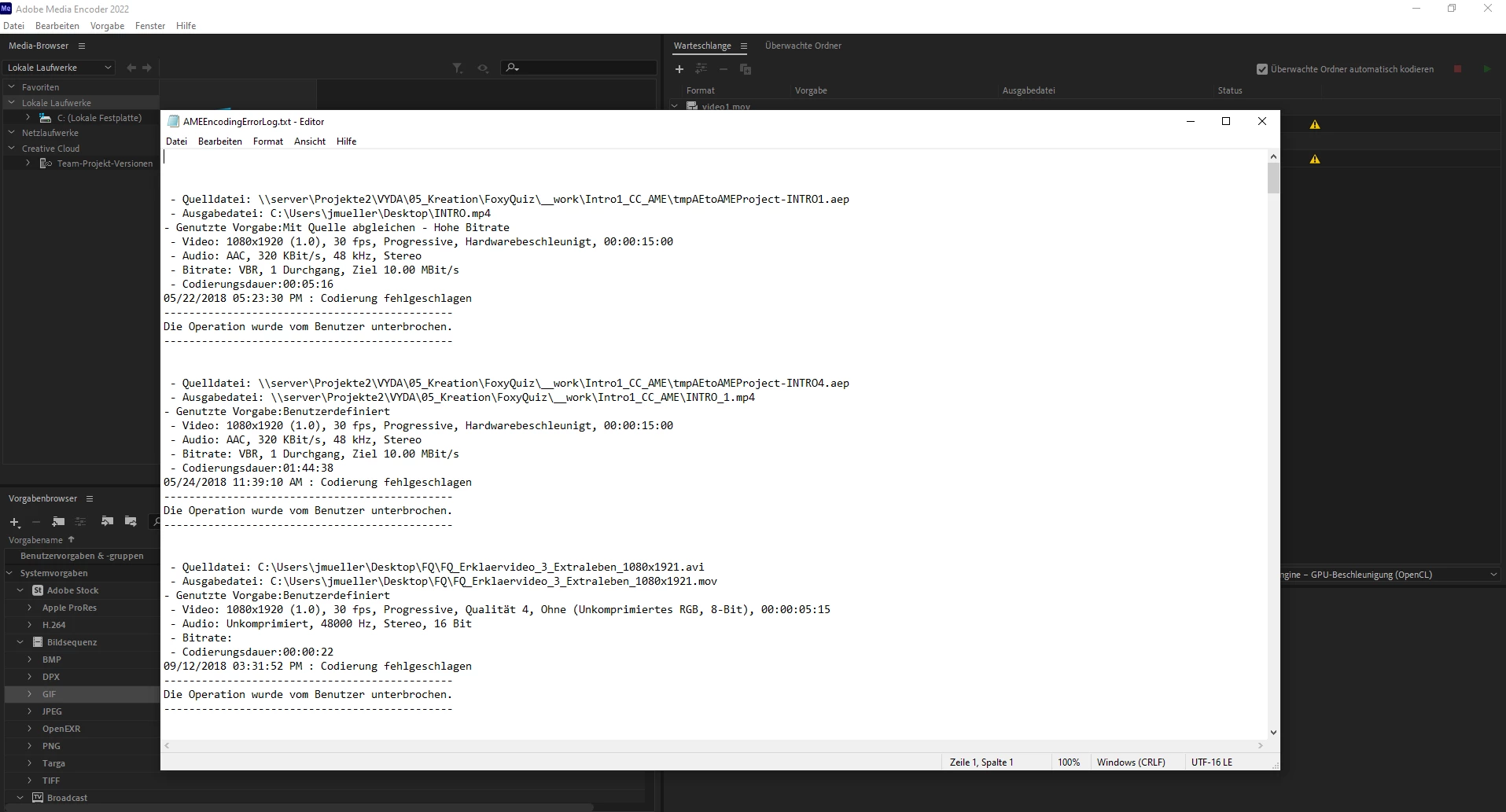Screen dimensions: 1506x812
Task: Click the Team-Projekt-Versionen icon
Action: pos(46,164)
